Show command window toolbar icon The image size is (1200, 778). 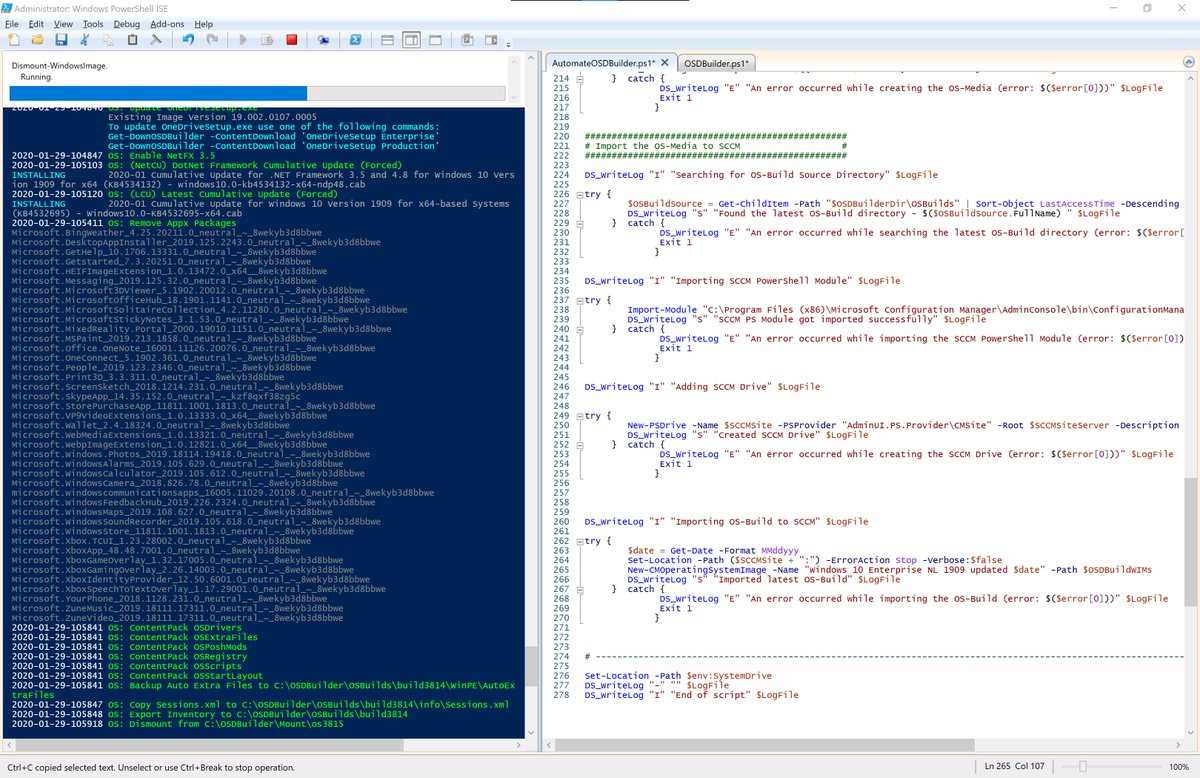[466, 40]
